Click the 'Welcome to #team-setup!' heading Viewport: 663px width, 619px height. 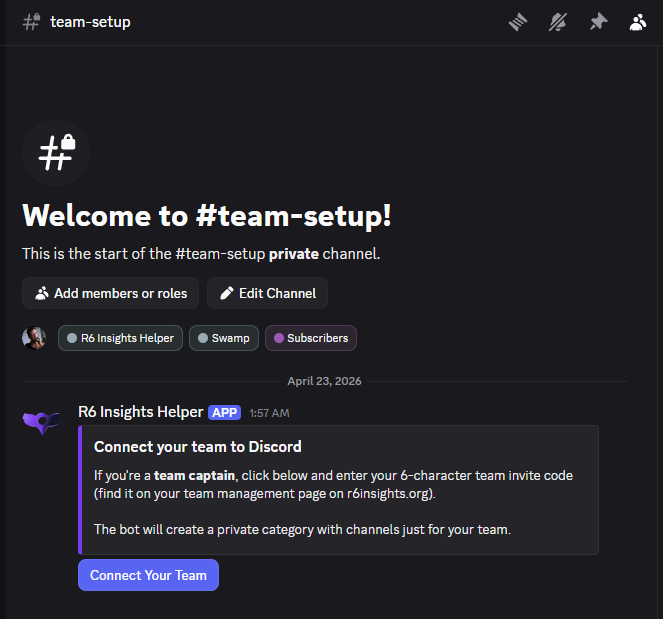[207, 216]
